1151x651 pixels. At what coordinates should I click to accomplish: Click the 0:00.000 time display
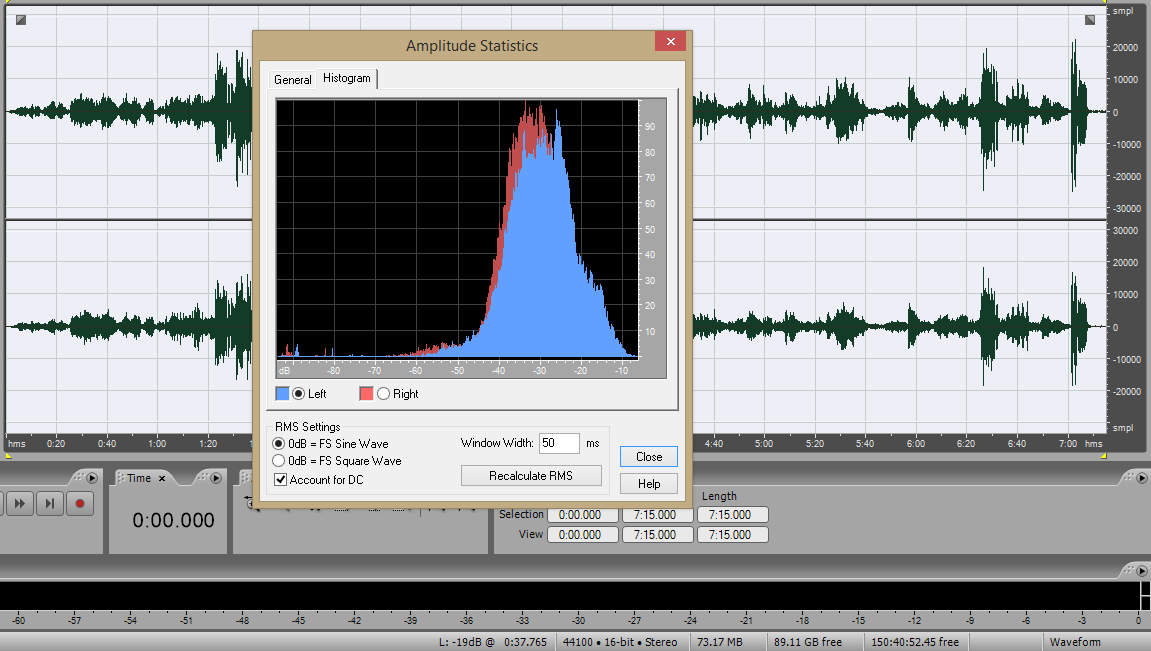173,520
